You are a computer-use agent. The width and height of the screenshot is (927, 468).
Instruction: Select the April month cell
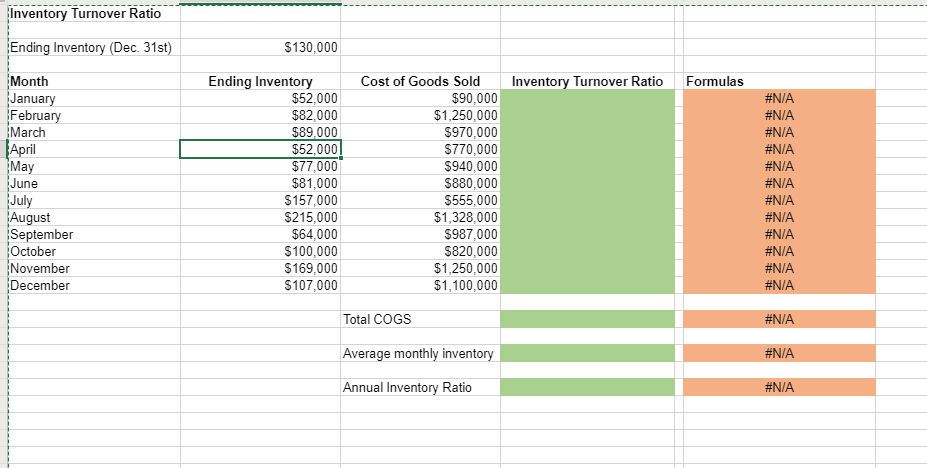pyautogui.click(x=95, y=150)
